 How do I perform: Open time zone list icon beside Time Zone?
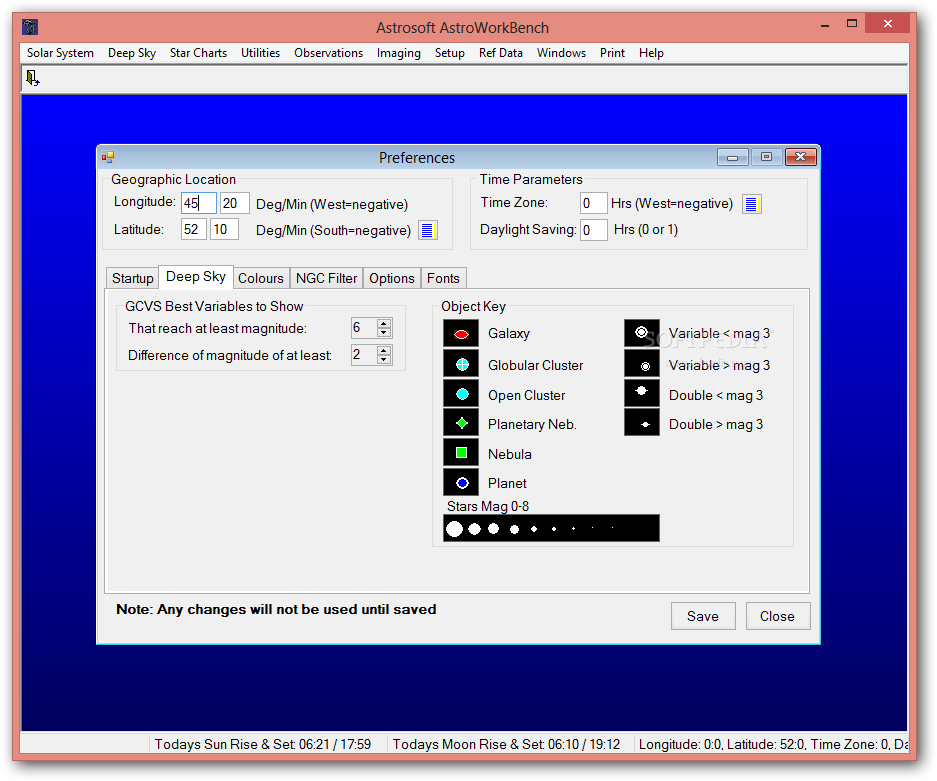(x=752, y=204)
